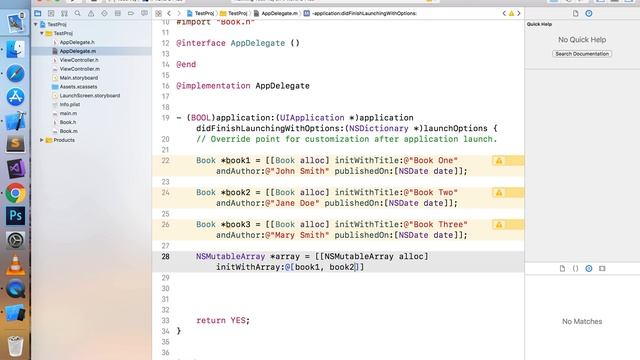Image resolution: width=640 pixels, height=360 pixels.
Task: Click Search Documentation button
Action: coord(582,54)
